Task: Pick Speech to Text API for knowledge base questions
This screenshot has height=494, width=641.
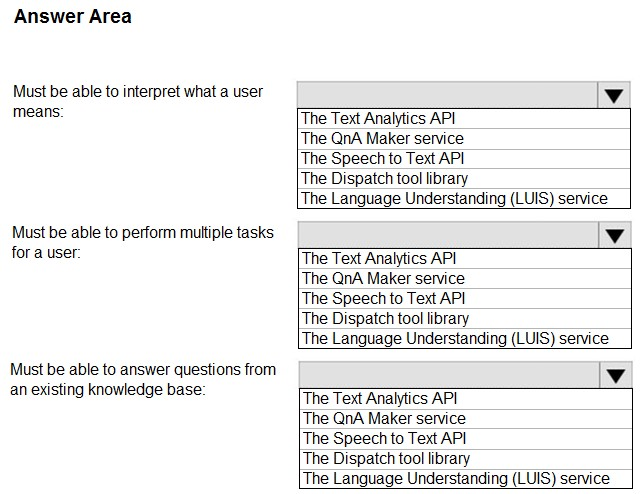Action: click(x=382, y=438)
